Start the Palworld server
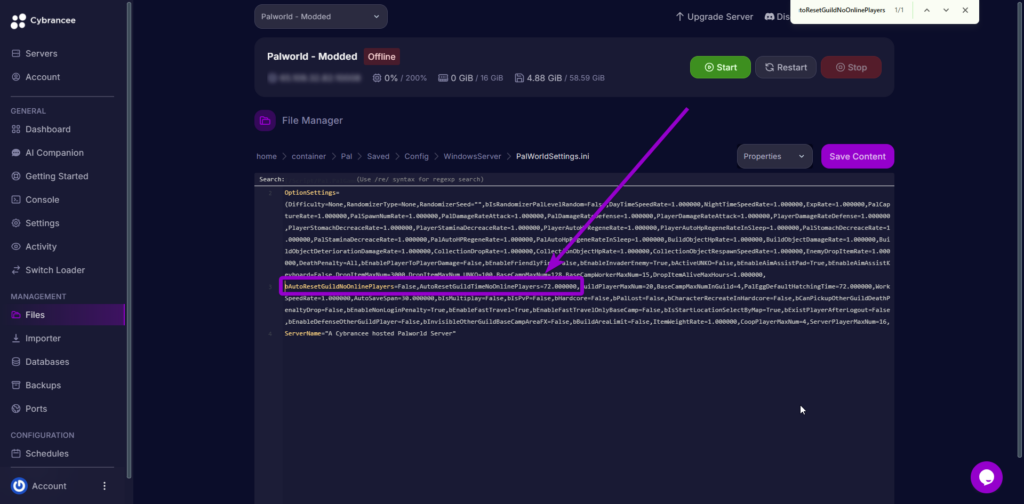This screenshot has height=504, width=1024. coord(720,67)
